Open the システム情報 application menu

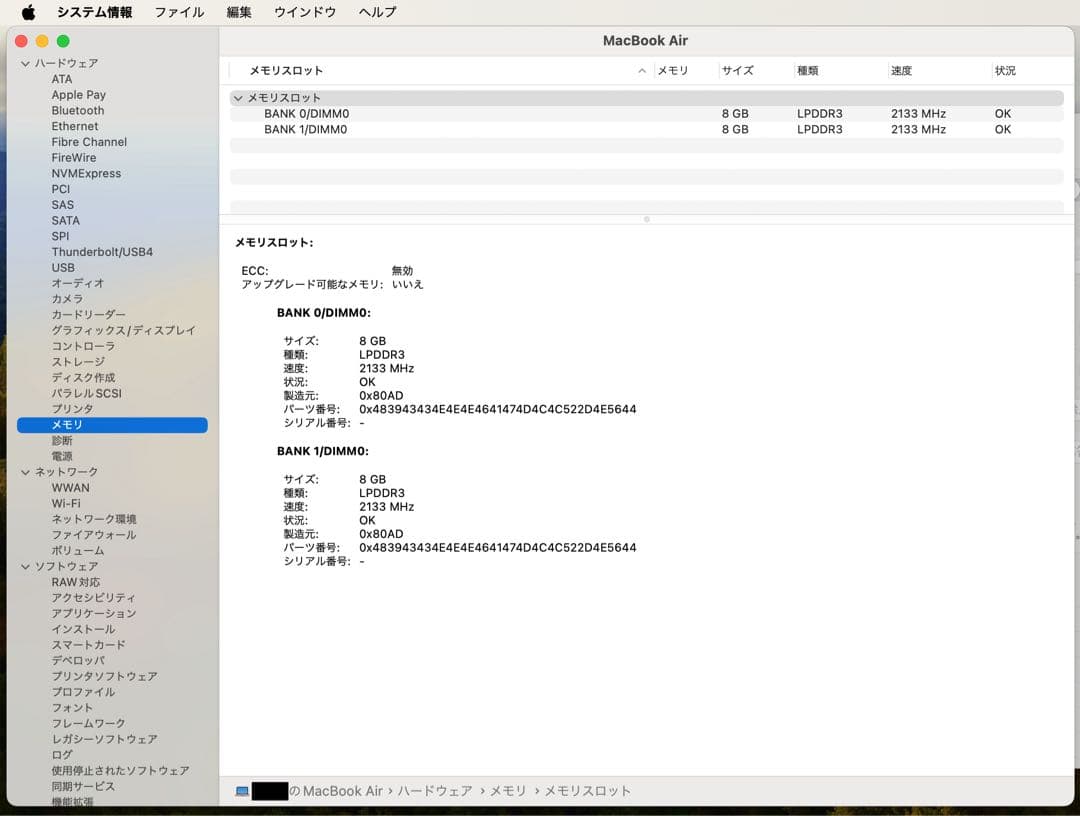point(96,12)
